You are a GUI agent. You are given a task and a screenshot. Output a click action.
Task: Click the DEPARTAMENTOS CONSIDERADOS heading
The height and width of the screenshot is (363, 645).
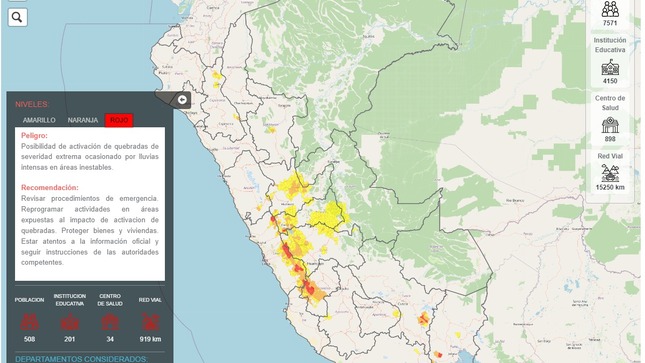81,359
